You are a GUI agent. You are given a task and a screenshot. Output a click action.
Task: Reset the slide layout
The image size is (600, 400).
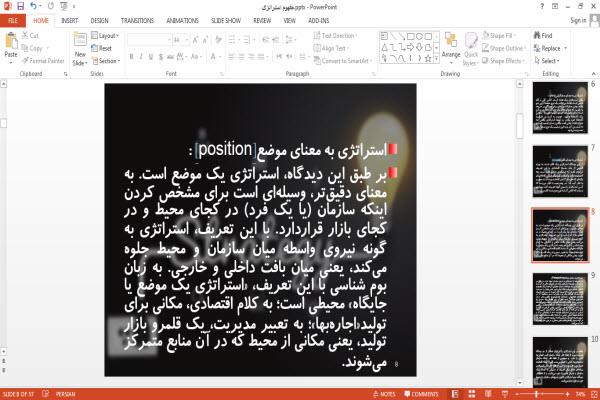pyautogui.click(x=102, y=48)
